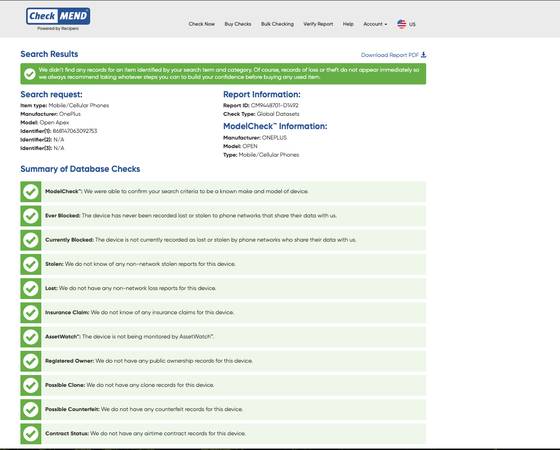Click the checkmark in green banner
The image size is (560, 450).
(x=30, y=74)
